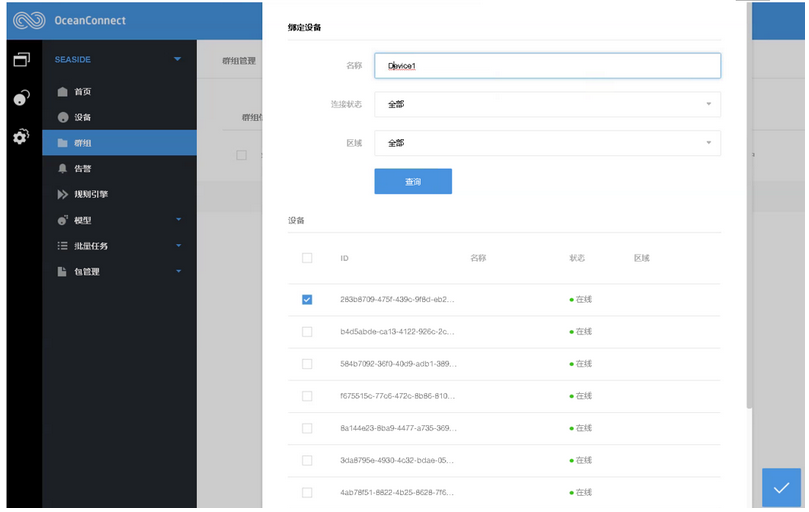This screenshot has height=512, width=809.
Task: Click the 群组管理 tab in background page
Action: (239, 60)
